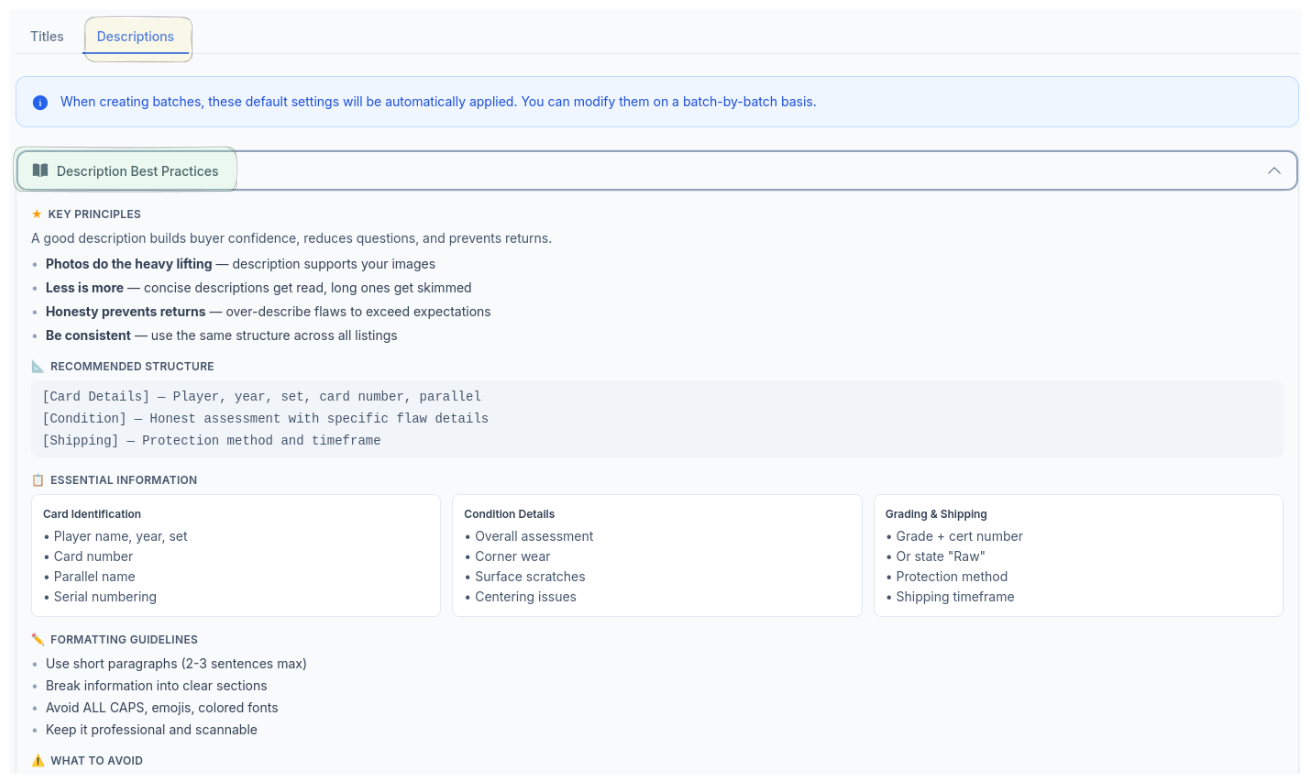Click the pencil icon beside FORMATTING GUIDELINES
The height and width of the screenshot is (783, 1310).
36,639
